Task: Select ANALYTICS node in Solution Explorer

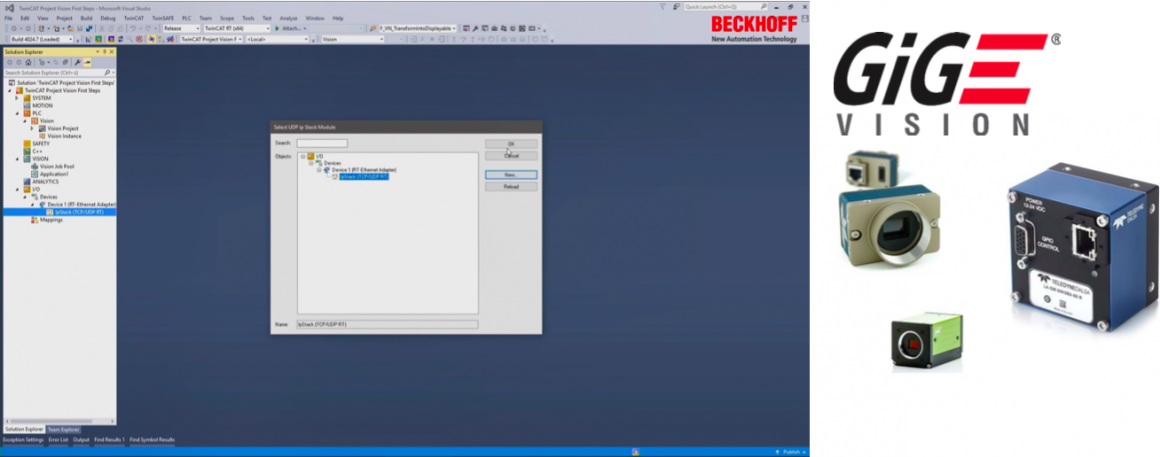Action: coord(44,182)
